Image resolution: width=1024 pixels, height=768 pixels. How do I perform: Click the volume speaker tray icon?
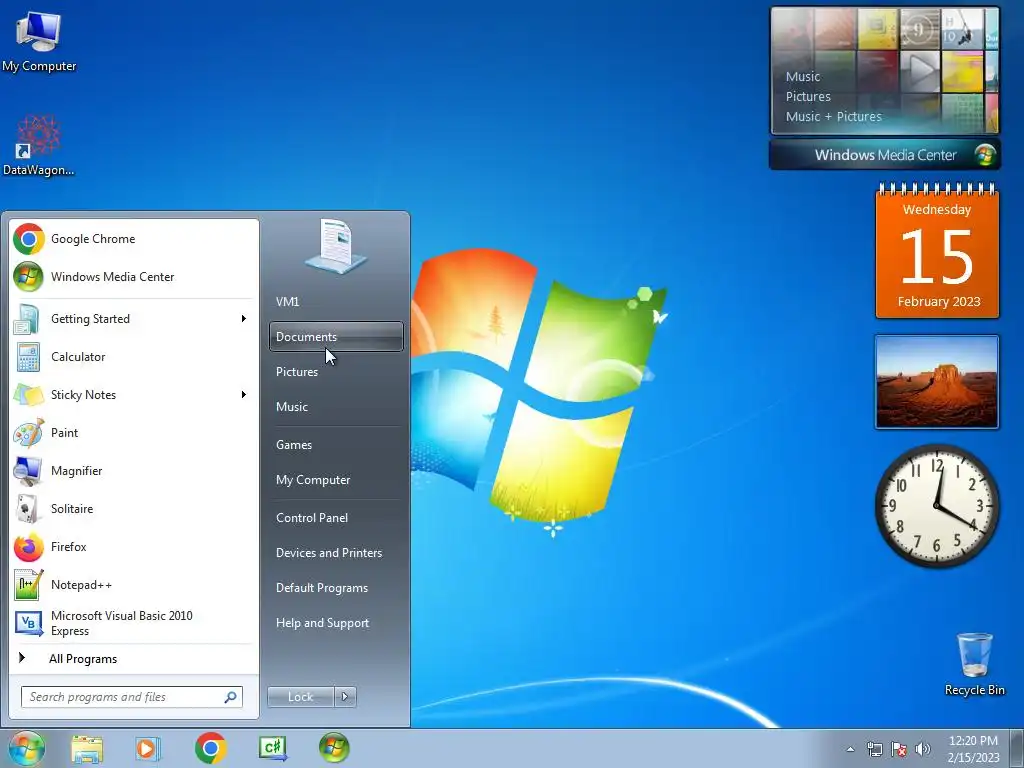(x=923, y=750)
